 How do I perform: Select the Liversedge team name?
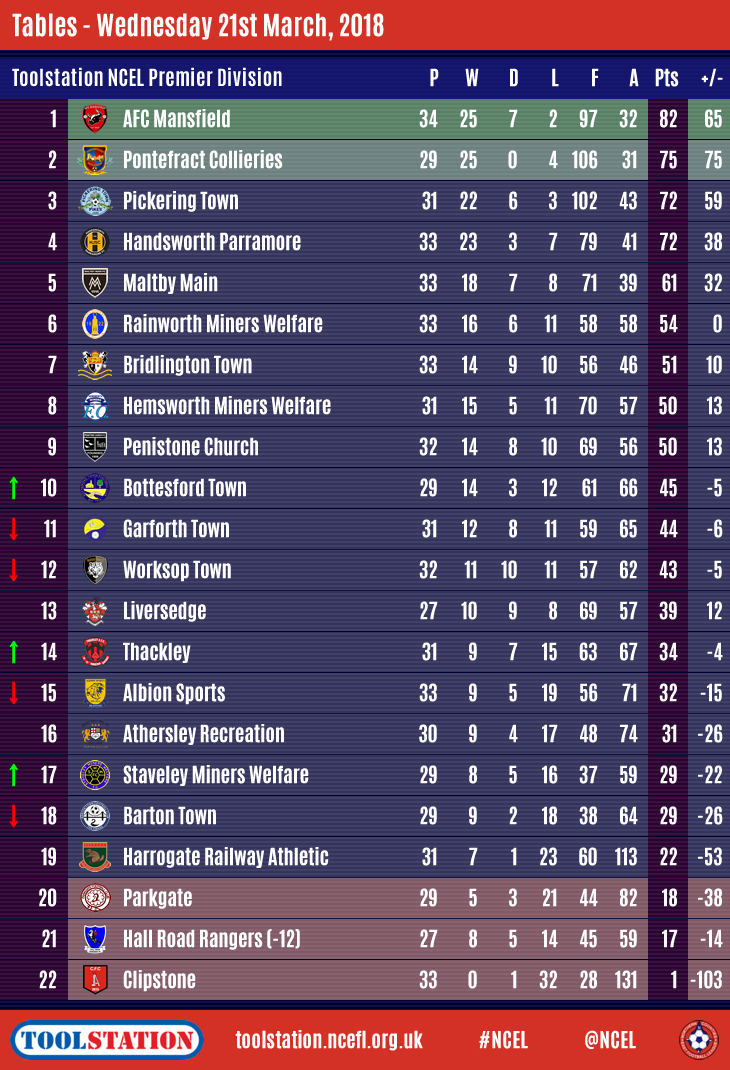(x=164, y=611)
